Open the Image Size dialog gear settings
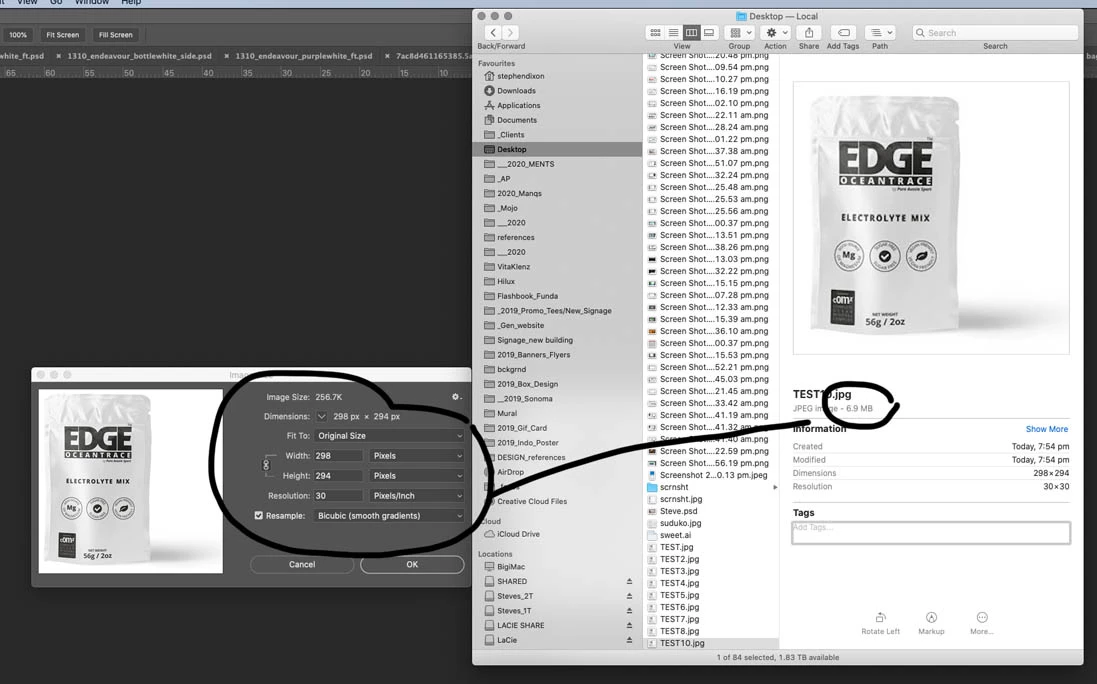The width and height of the screenshot is (1097, 684). pyautogui.click(x=456, y=397)
